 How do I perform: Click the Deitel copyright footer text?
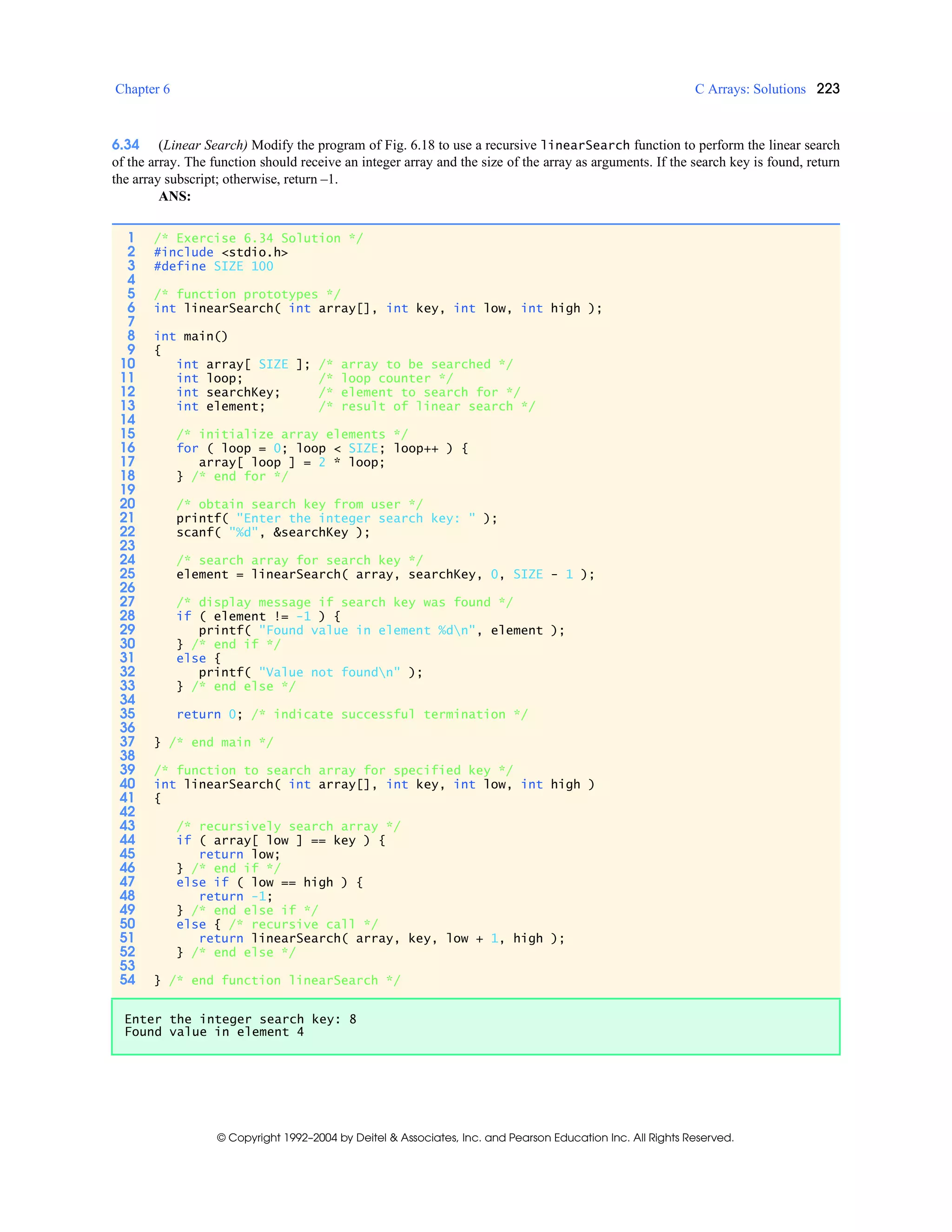pos(476,1137)
